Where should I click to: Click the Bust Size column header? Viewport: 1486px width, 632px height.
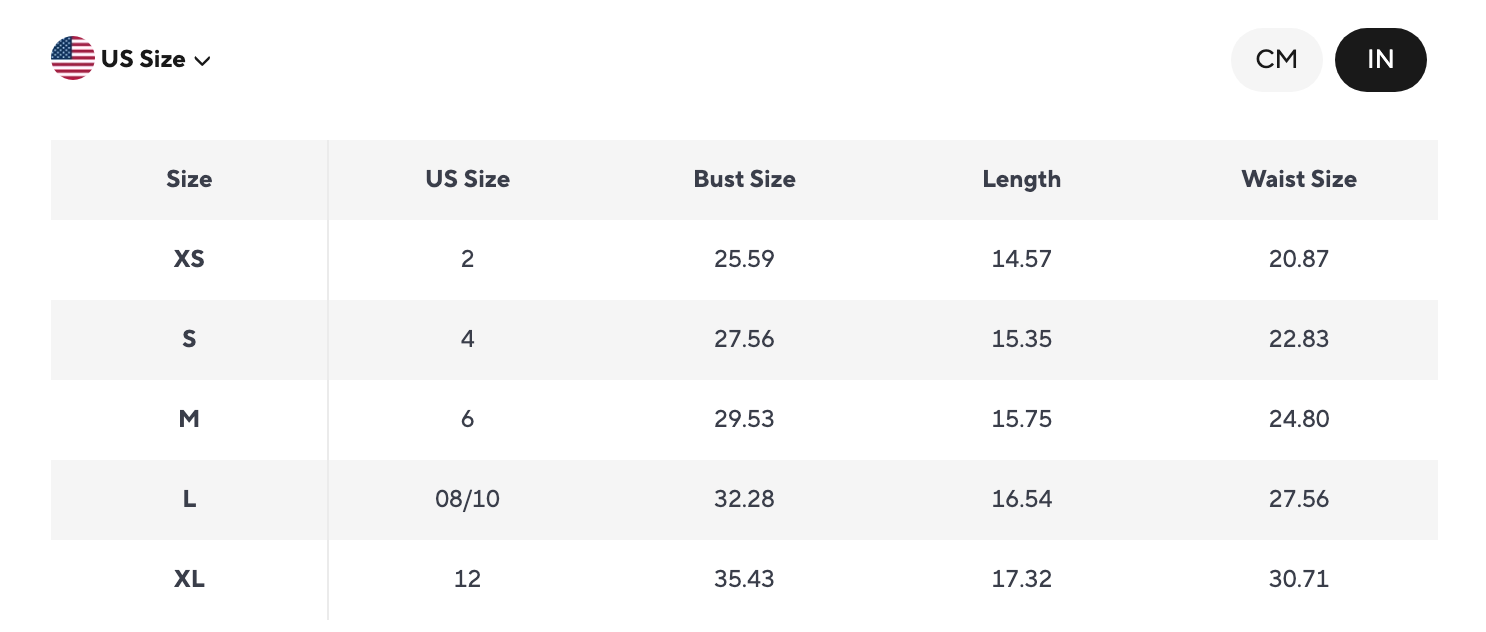(x=744, y=180)
